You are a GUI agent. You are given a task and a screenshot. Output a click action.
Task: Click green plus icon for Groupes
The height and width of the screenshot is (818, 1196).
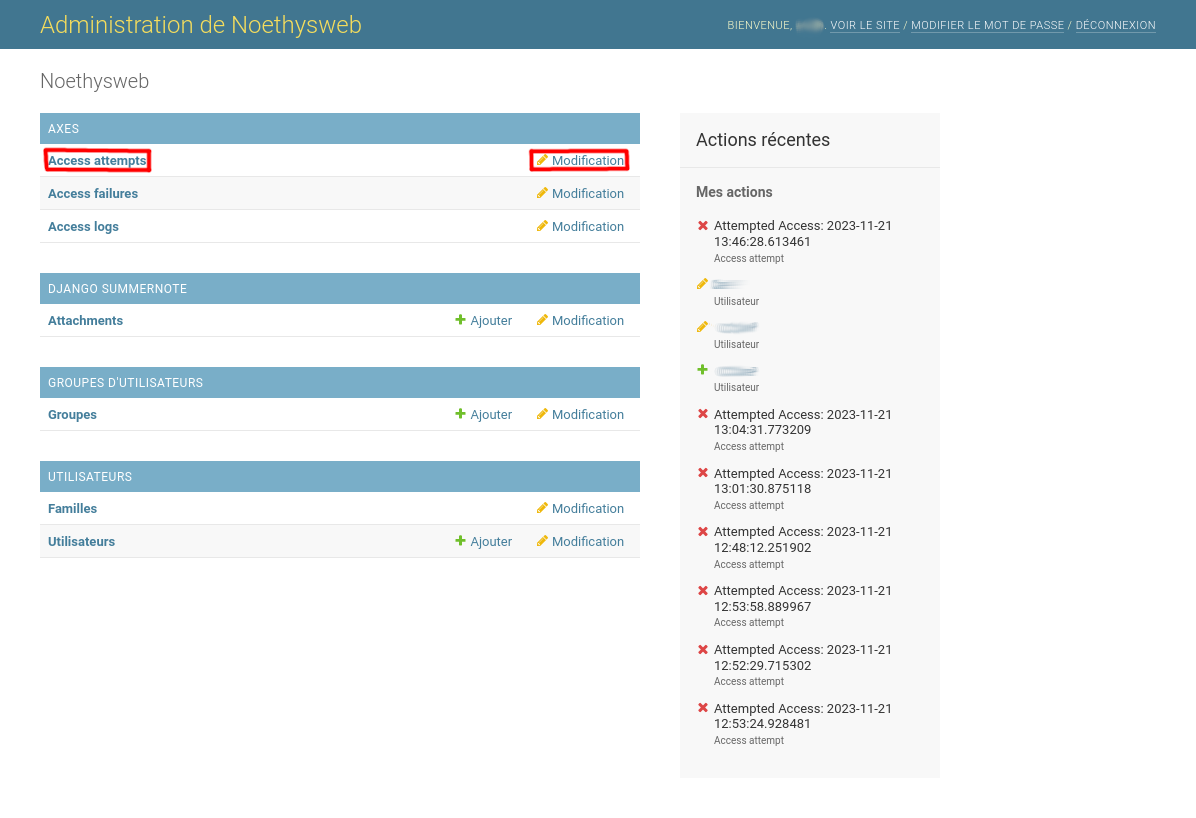point(461,414)
